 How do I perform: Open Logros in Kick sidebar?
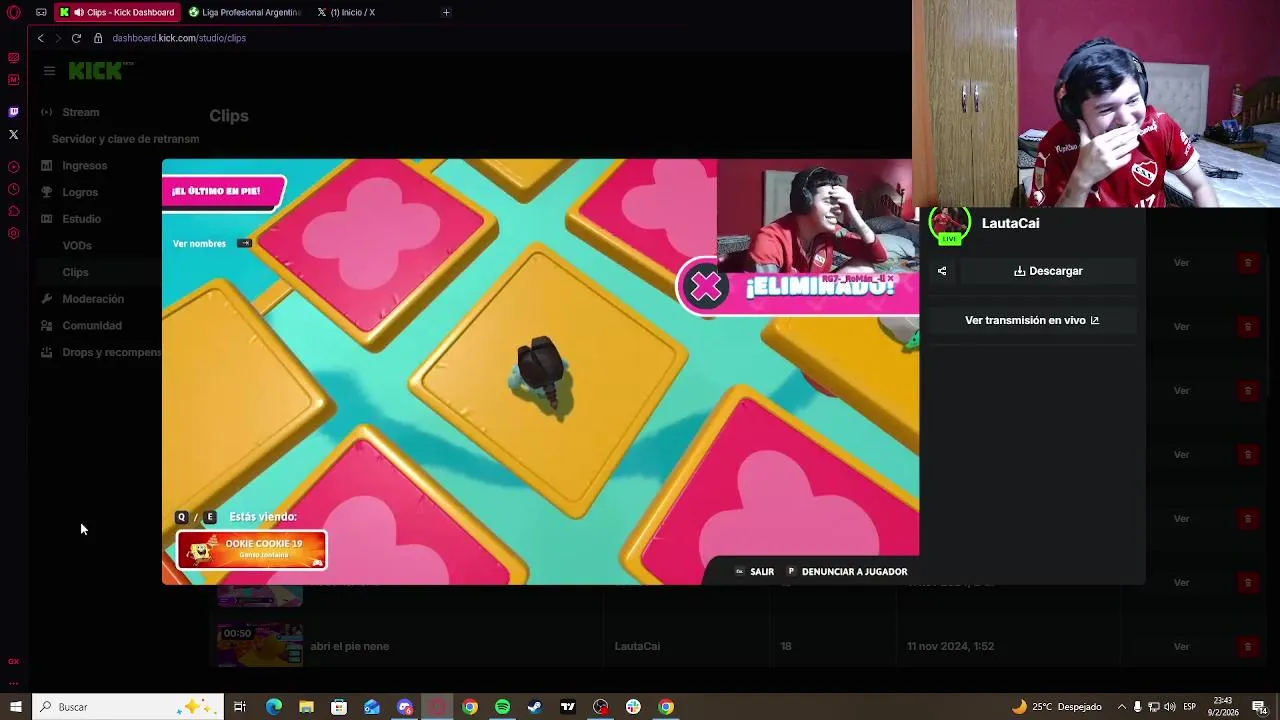tap(80, 192)
